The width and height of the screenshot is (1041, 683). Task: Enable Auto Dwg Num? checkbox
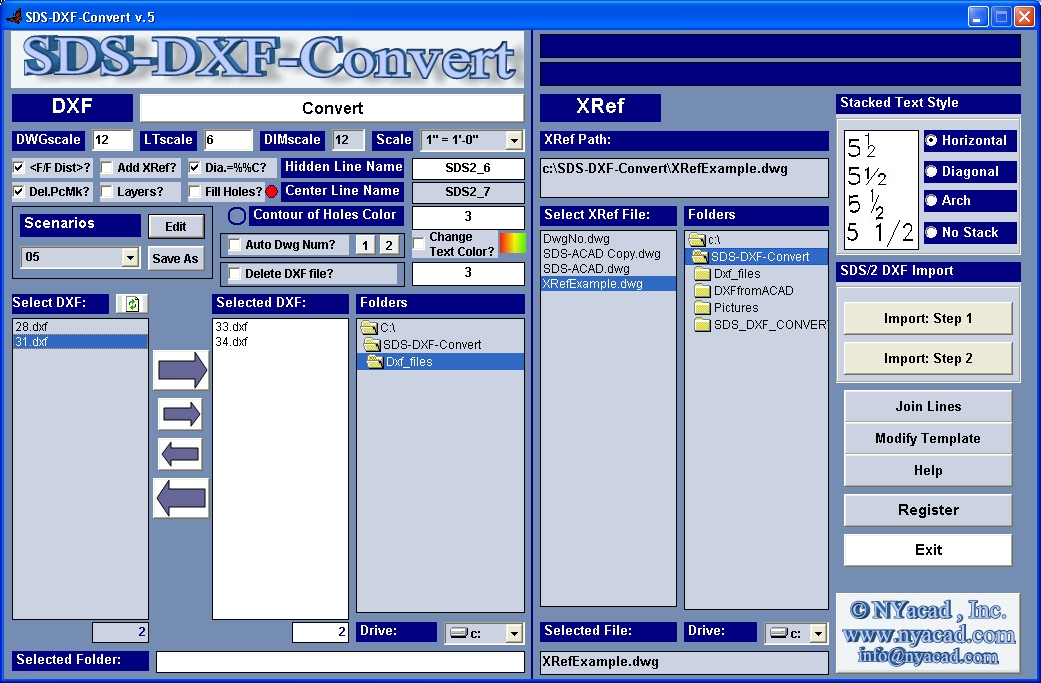[234, 245]
